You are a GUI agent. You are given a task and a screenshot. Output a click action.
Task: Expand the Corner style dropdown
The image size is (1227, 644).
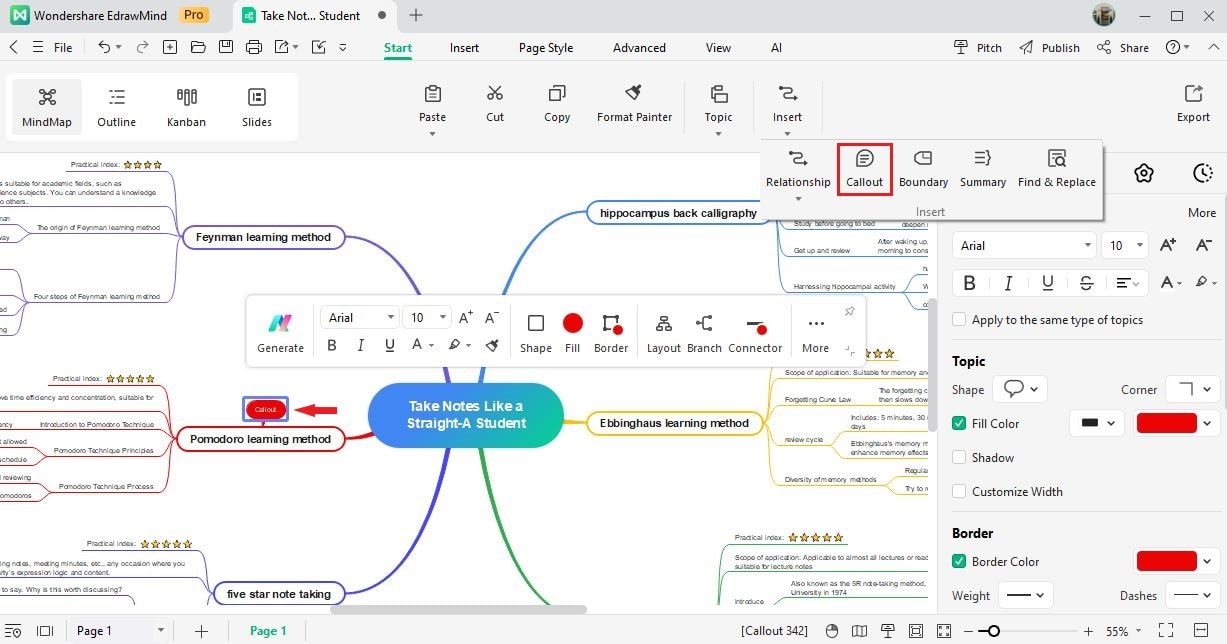point(1195,389)
